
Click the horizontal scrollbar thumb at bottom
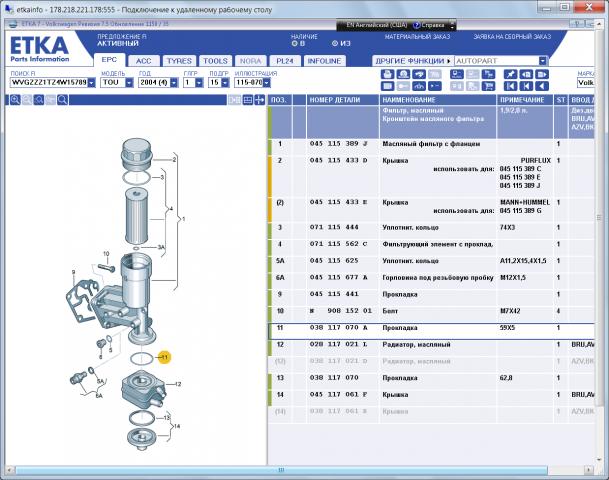click(281, 470)
